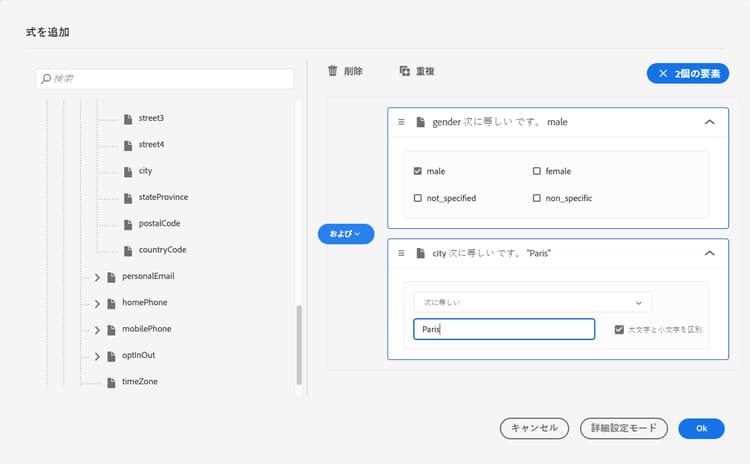Click the 詳細設定モード button
750x464 pixels.
[624, 428]
